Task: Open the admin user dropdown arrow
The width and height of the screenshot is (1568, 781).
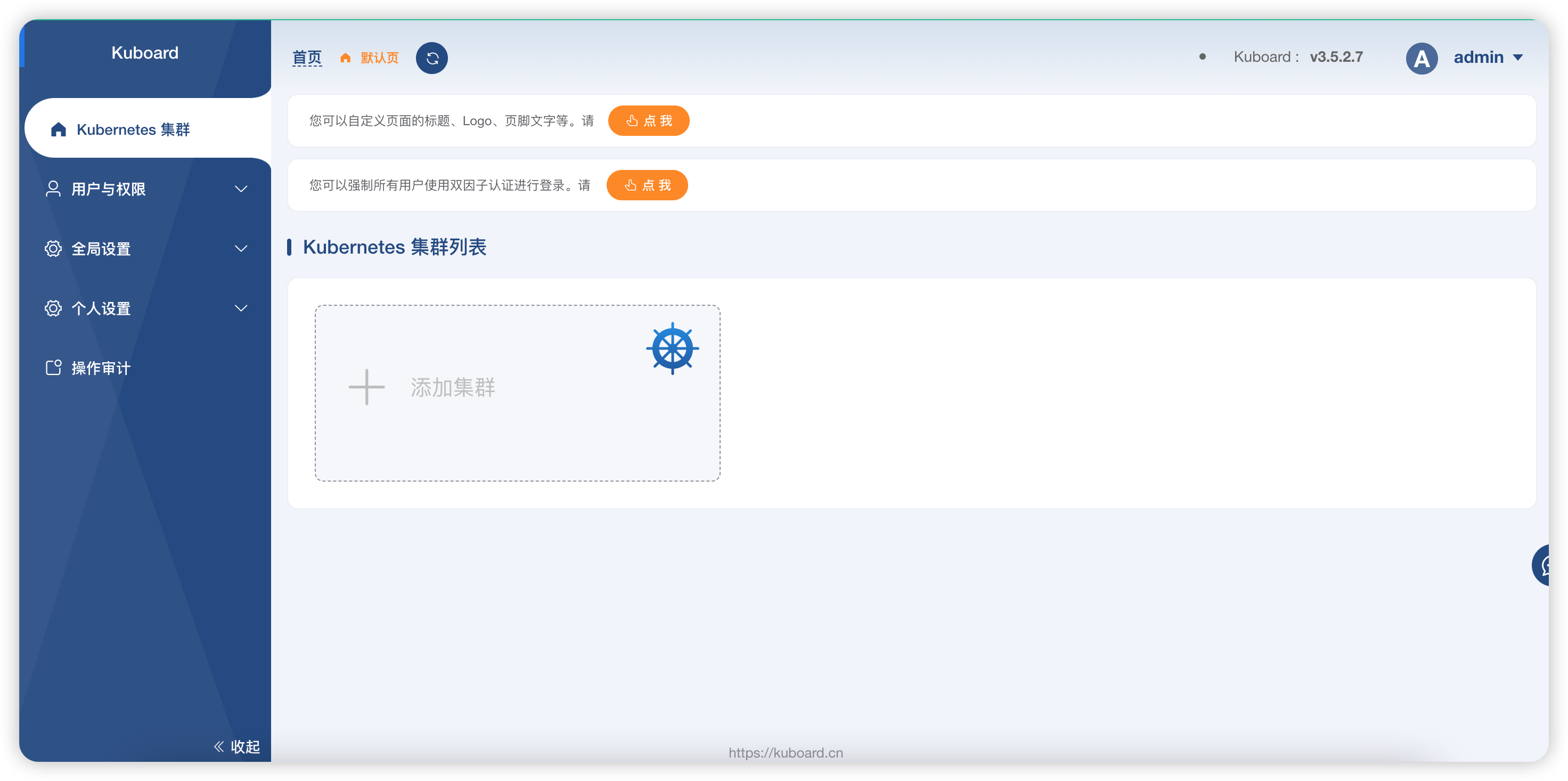Action: [1517, 58]
